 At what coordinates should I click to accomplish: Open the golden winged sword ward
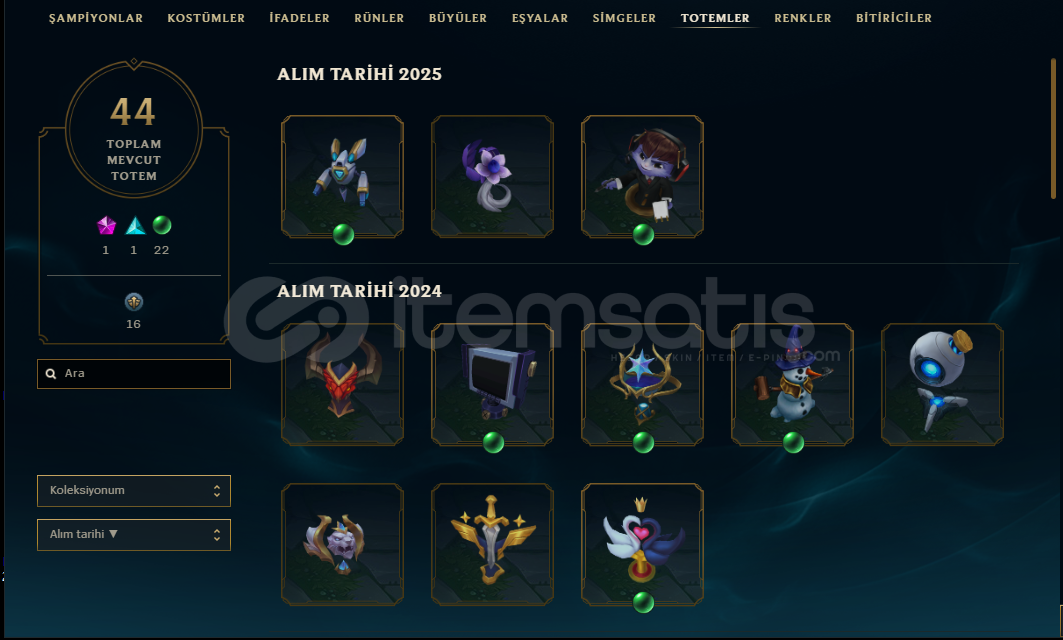coord(492,544)
